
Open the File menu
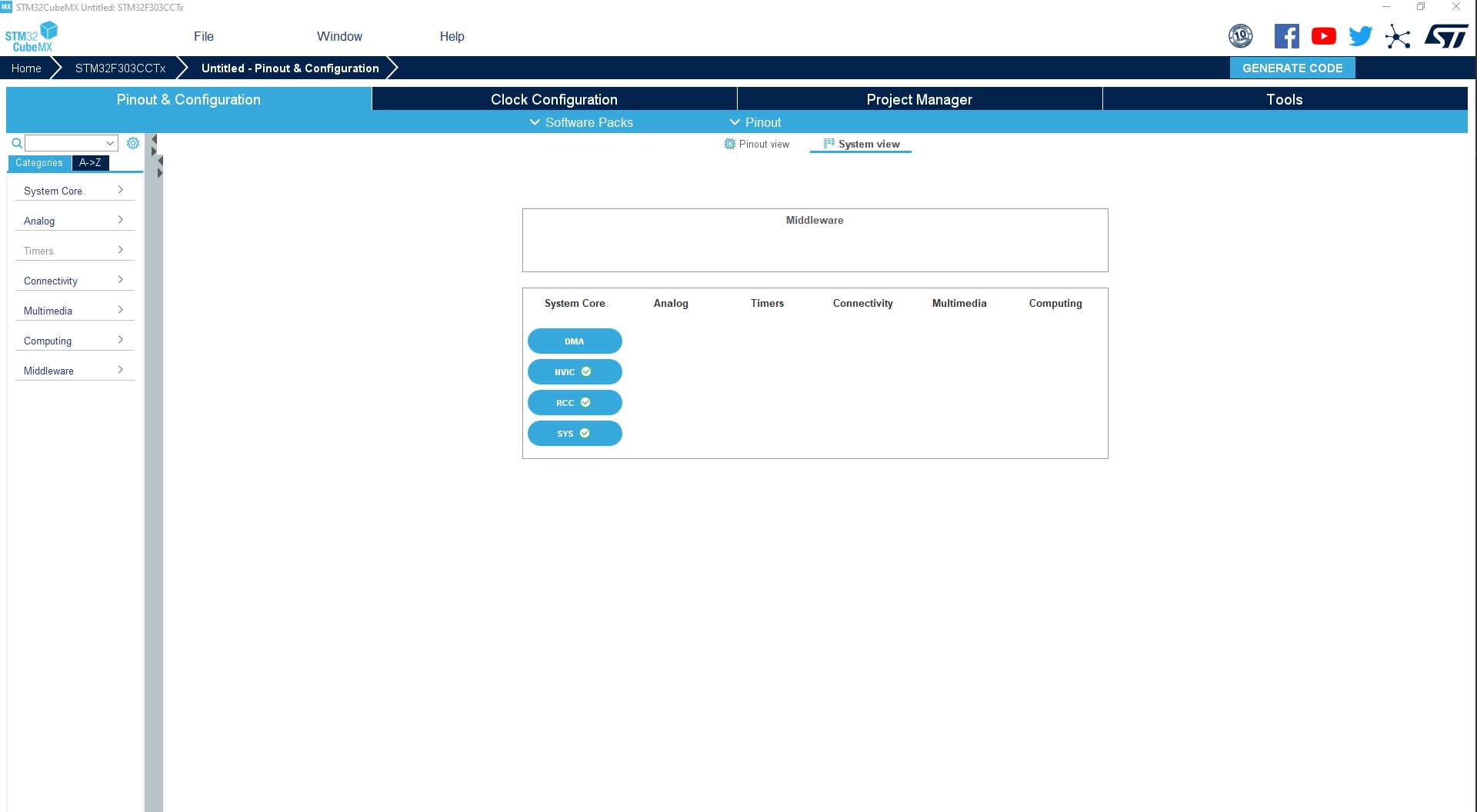pyautogui.click(x=204, y=36)
